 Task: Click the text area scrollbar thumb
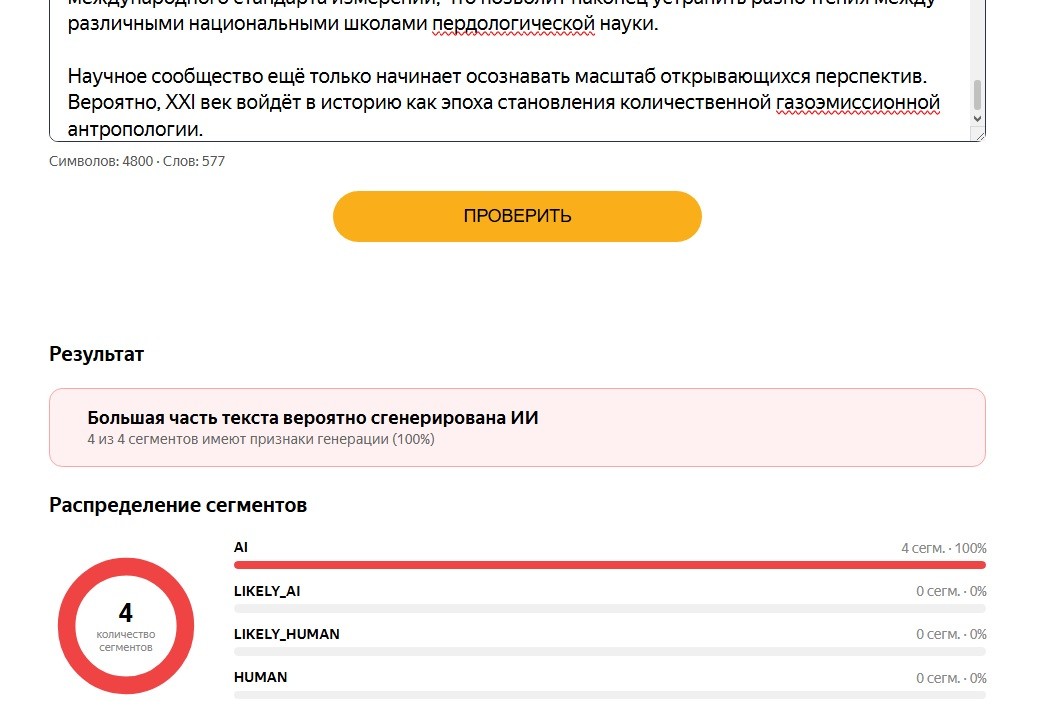(977, 95)
